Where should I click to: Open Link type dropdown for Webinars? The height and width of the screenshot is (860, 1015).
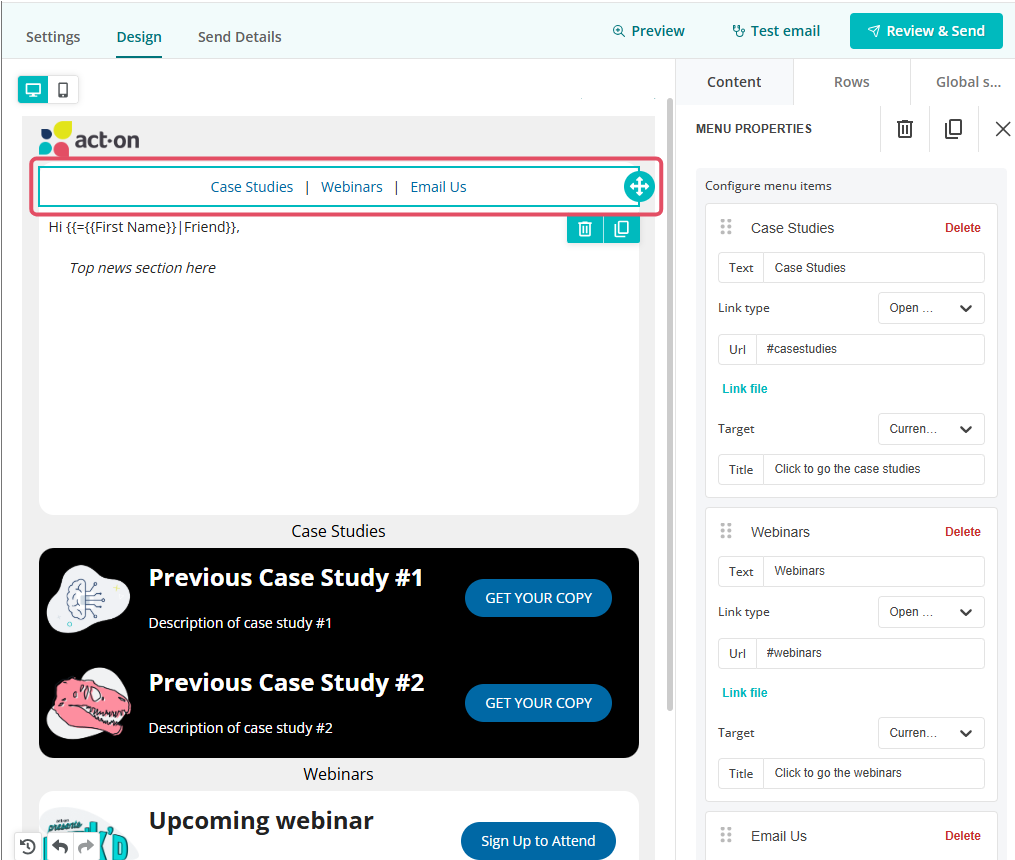931,612
